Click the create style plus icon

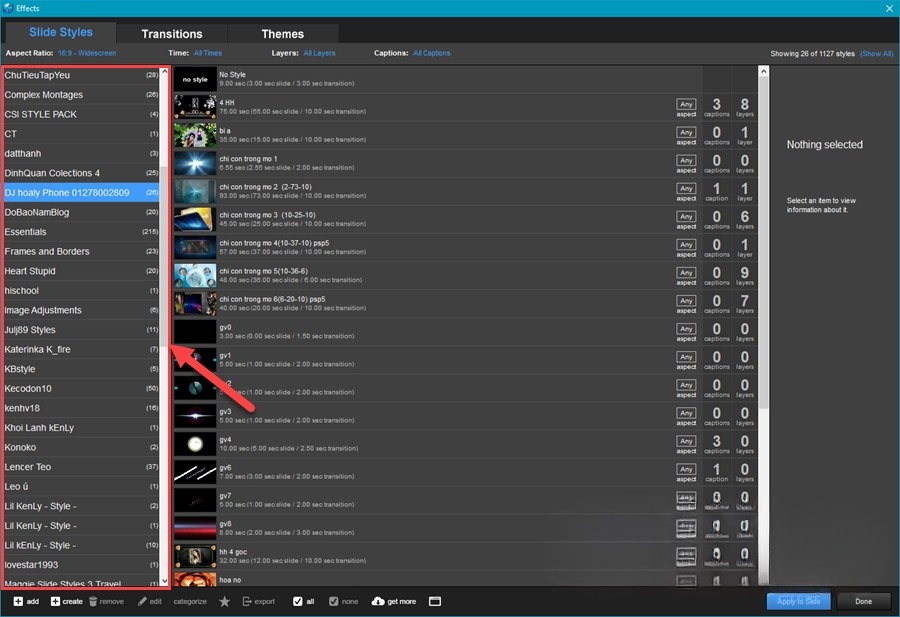pyautogui.click(x=54, y=601)
